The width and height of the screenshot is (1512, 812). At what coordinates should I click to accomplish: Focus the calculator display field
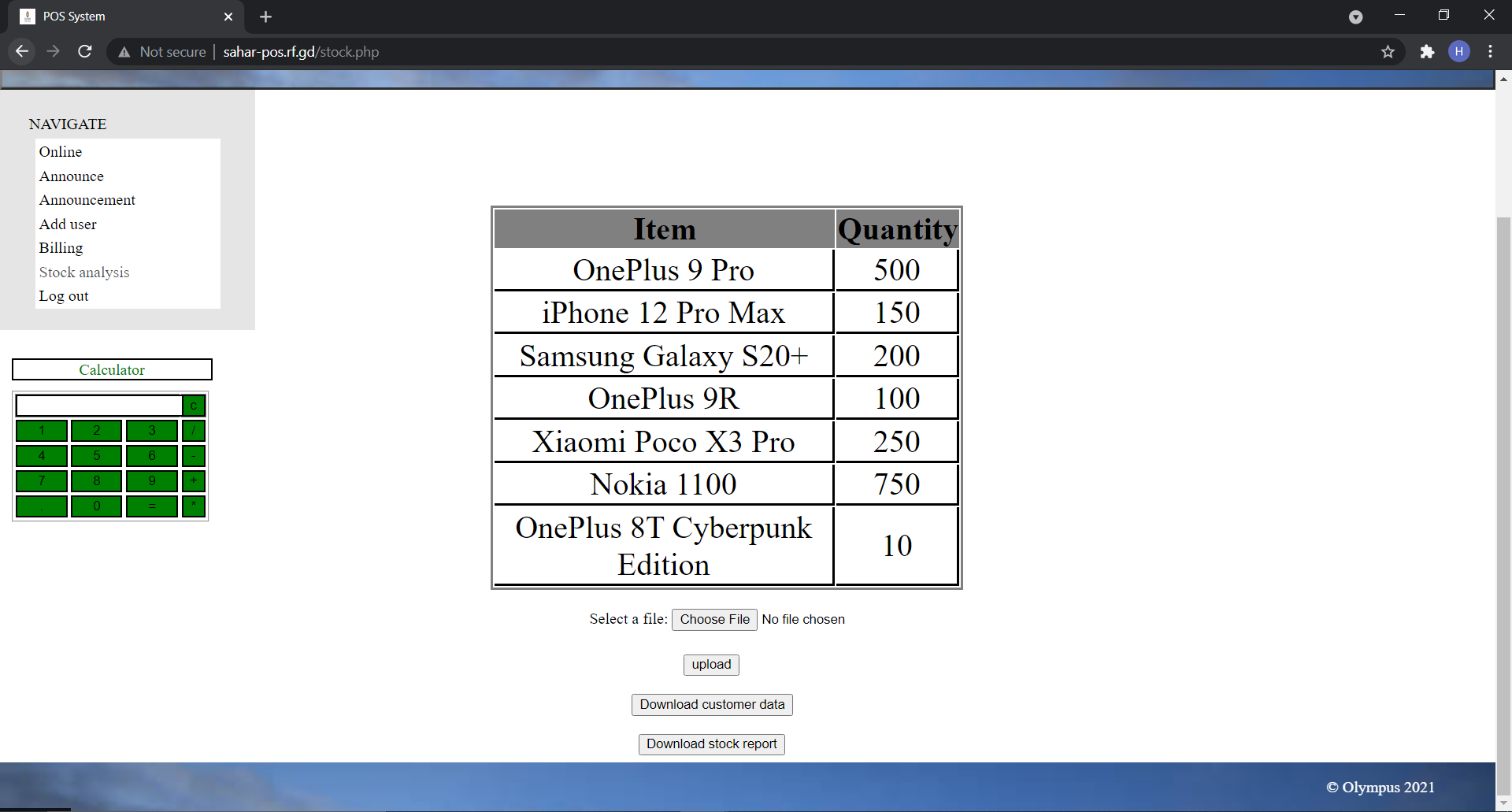pyautogui.click(x=99, y=406)
